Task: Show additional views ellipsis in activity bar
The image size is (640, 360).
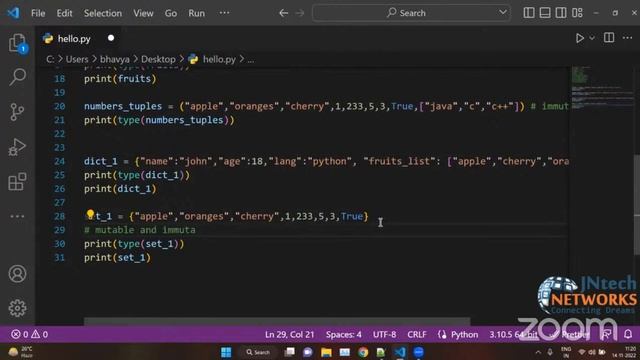Action: 17,216
